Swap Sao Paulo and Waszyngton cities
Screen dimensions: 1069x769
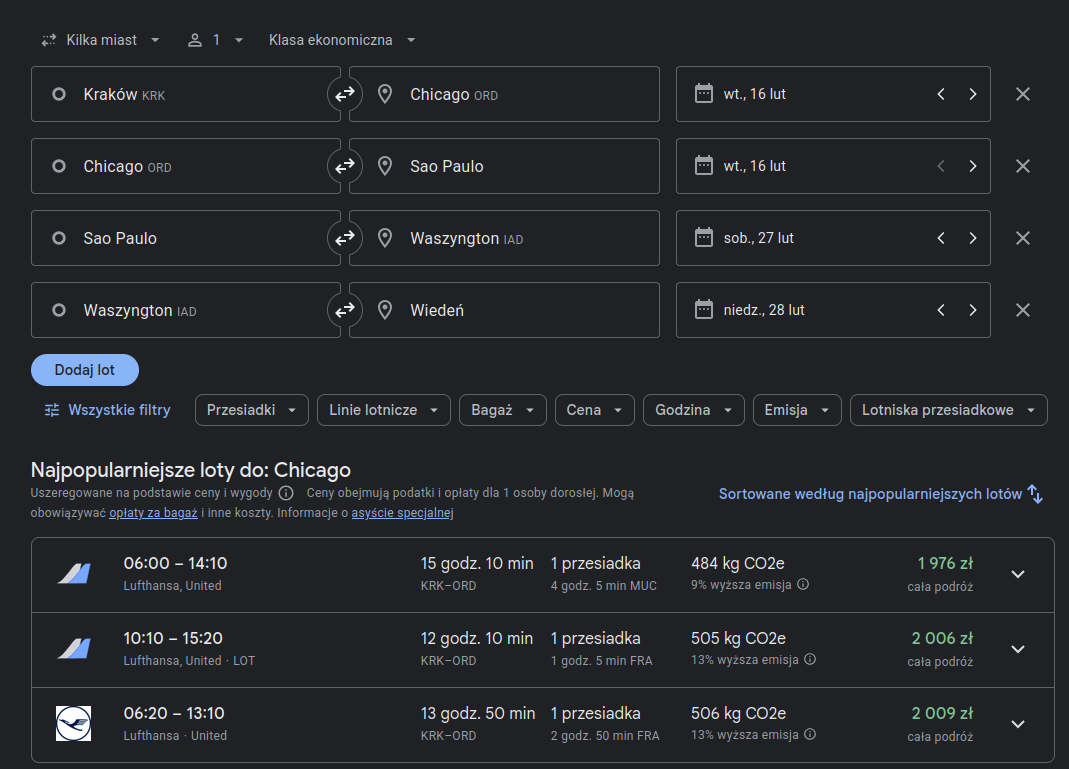[345, 238]
